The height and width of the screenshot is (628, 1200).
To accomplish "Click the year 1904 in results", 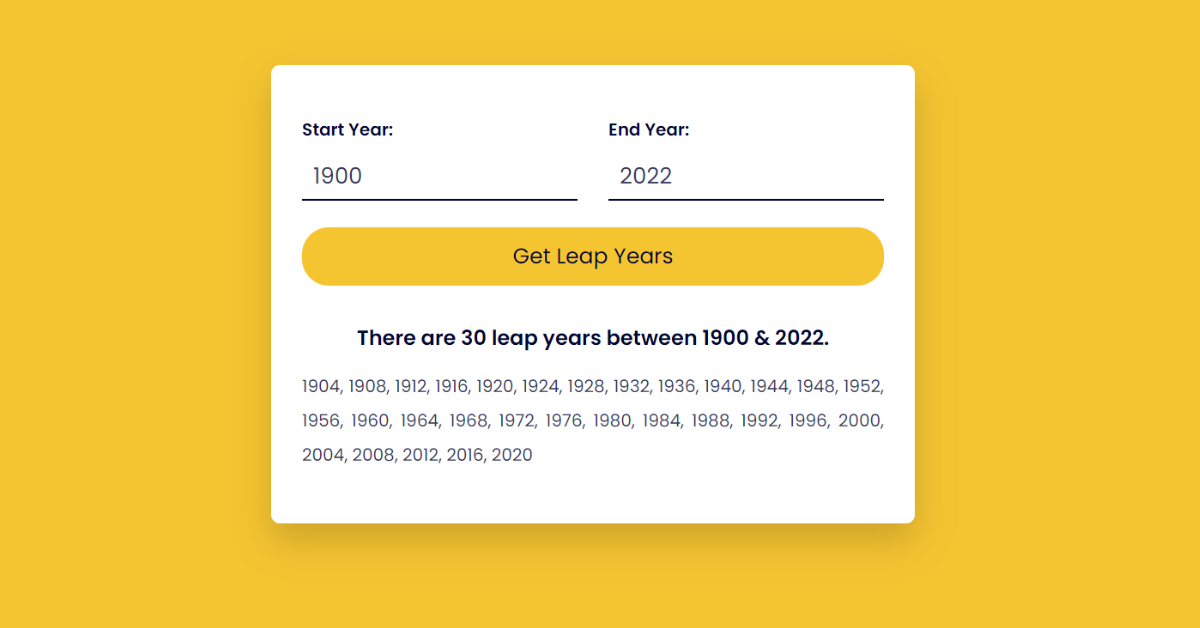I will point(321,386).
